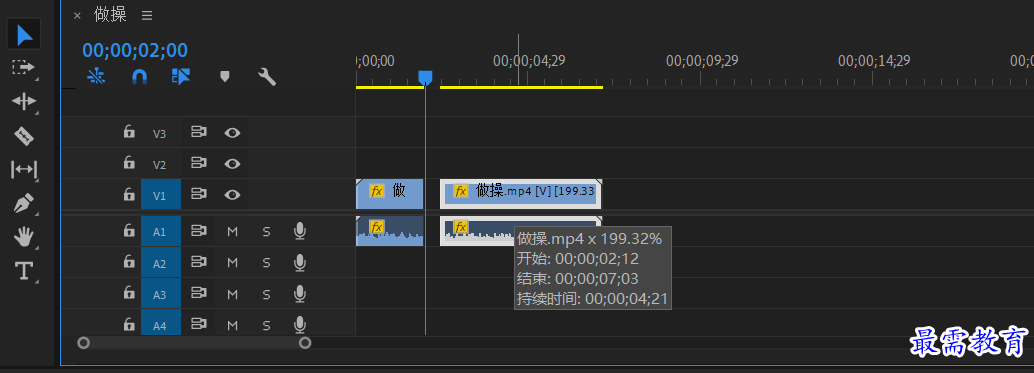The image size is (1034, 373).
Task: Toggle sync lock for A4
Action: (x=198, y=324)
